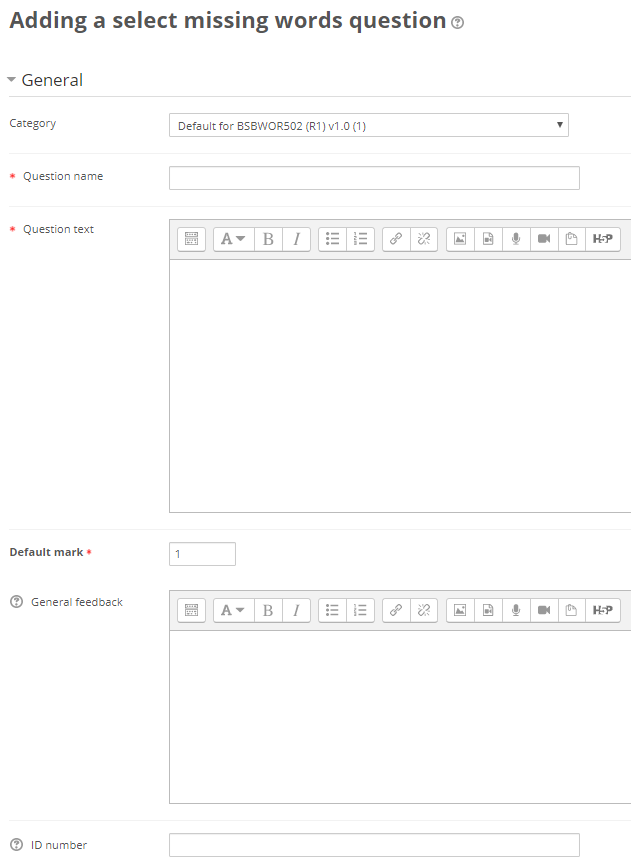Viewport: 631px width, 867px height.
Task: Apply italic in Question text editor
Action: [x=296, y=239]
